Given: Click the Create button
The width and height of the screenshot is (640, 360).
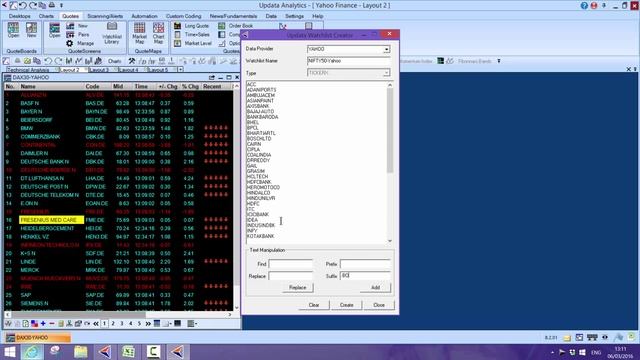Looking at the screenshot, I should 347,305.
